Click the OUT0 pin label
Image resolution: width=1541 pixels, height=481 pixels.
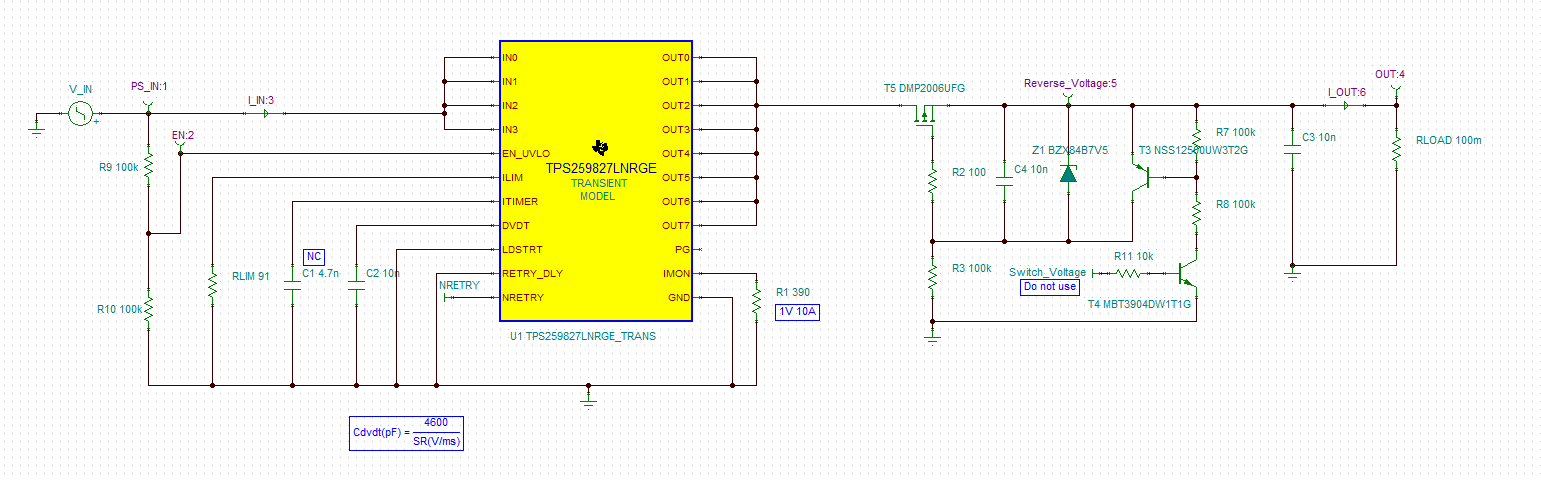coord(675,58)
